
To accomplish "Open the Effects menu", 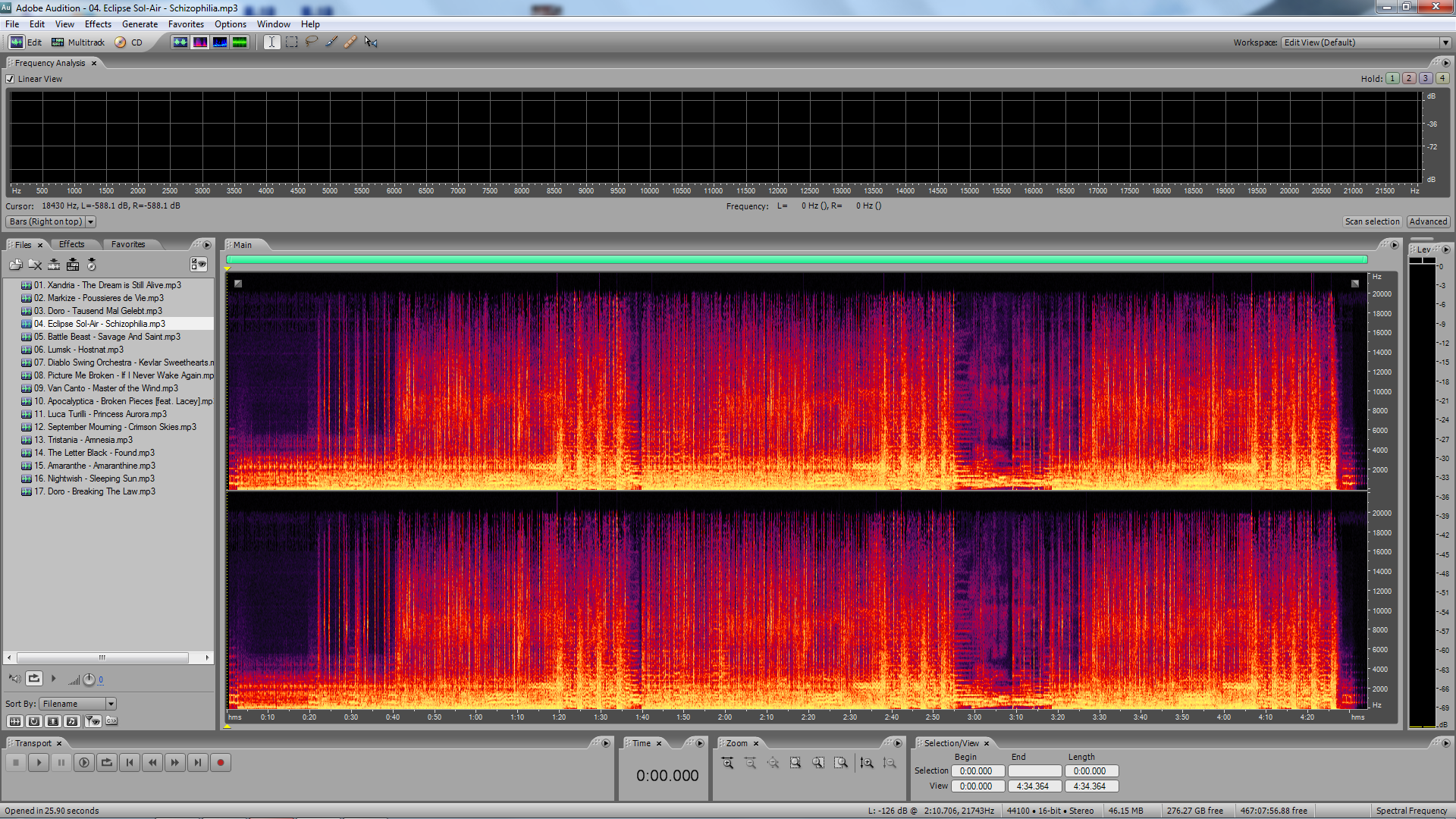I will [98, 24].
